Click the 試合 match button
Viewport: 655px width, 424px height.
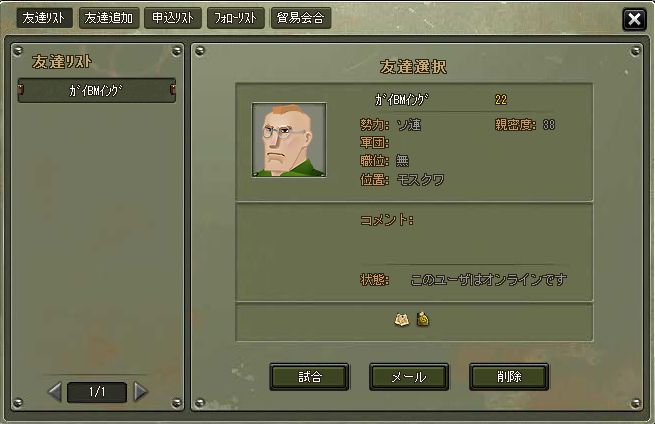coord(309,377)
